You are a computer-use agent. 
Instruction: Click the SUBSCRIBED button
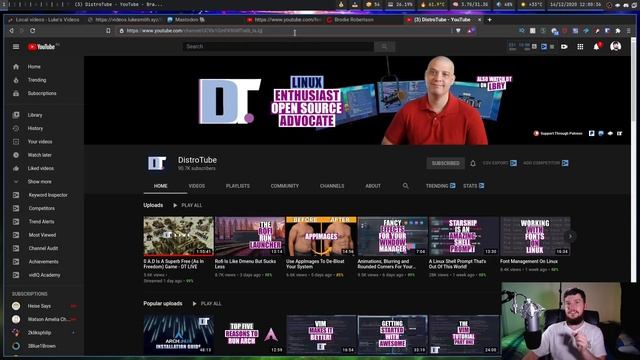445,163
